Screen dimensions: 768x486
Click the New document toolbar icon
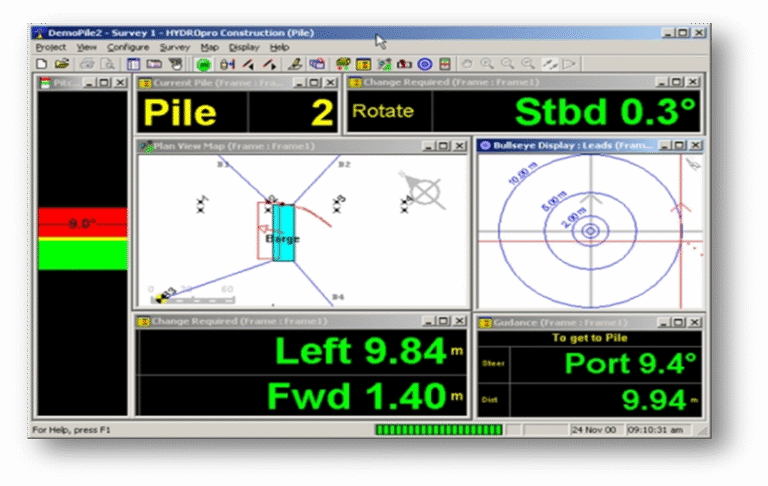point(40,64)
